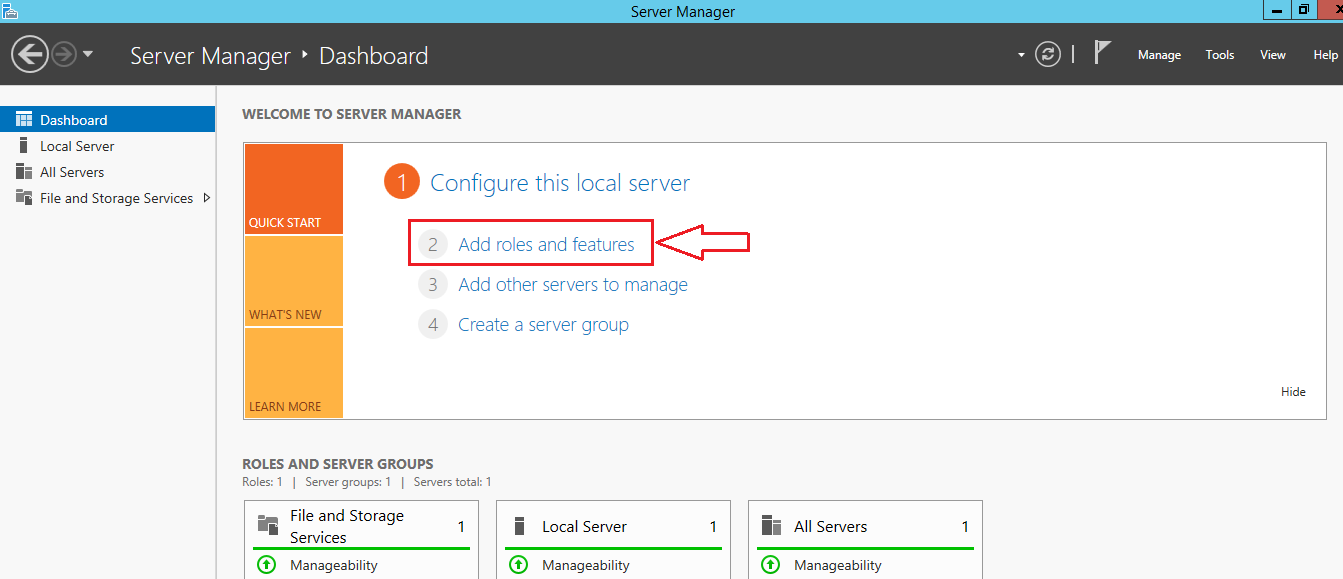Click the ROLES AND SERVER GROUPS heading
Screen dimensions: 1343x579
click(338, 464)
